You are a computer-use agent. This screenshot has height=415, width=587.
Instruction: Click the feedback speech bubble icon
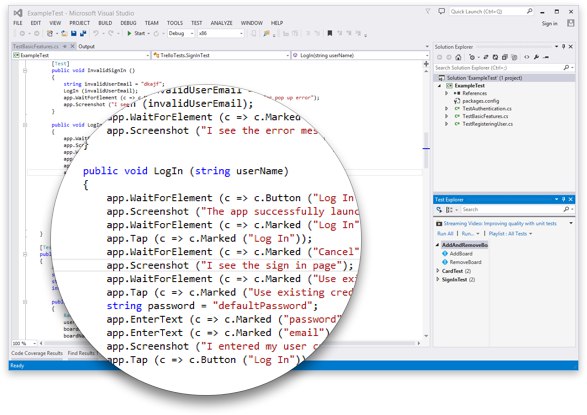[x=442, y=11]
